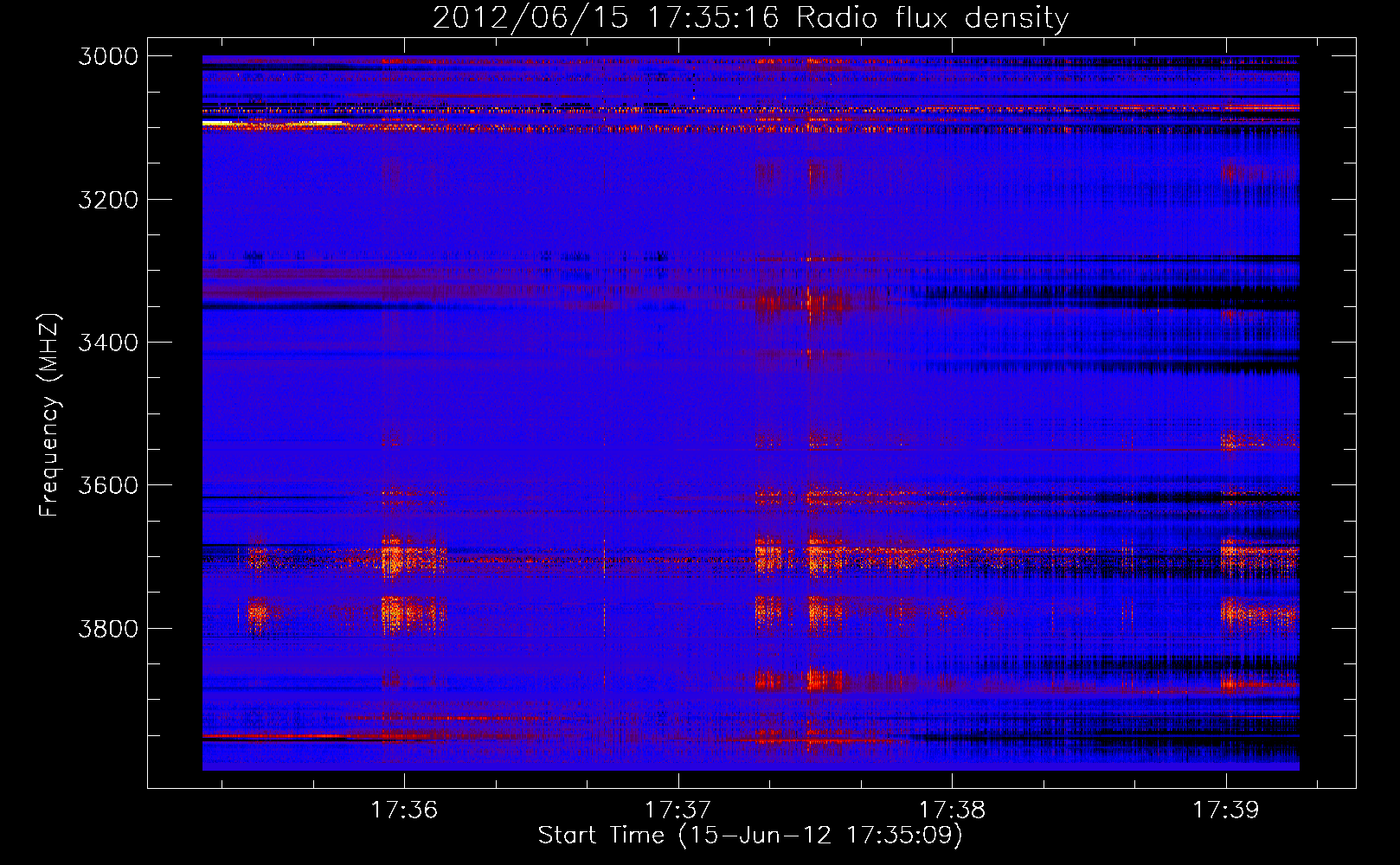Click the 3600 frequency tick label
1400x865 pixels.
pos(108,485)
